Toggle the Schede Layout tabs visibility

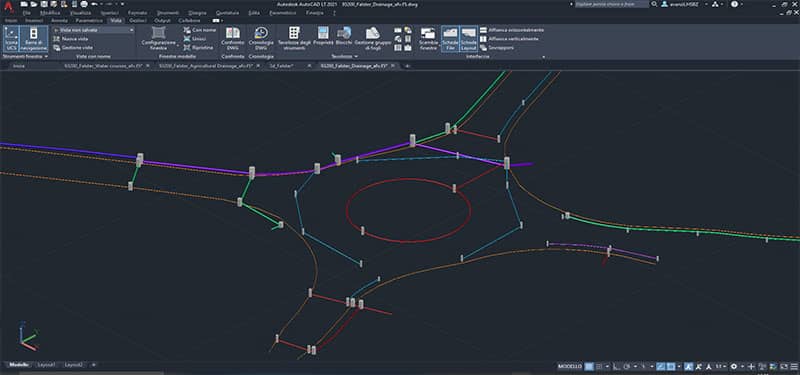[x=468, y=39]
